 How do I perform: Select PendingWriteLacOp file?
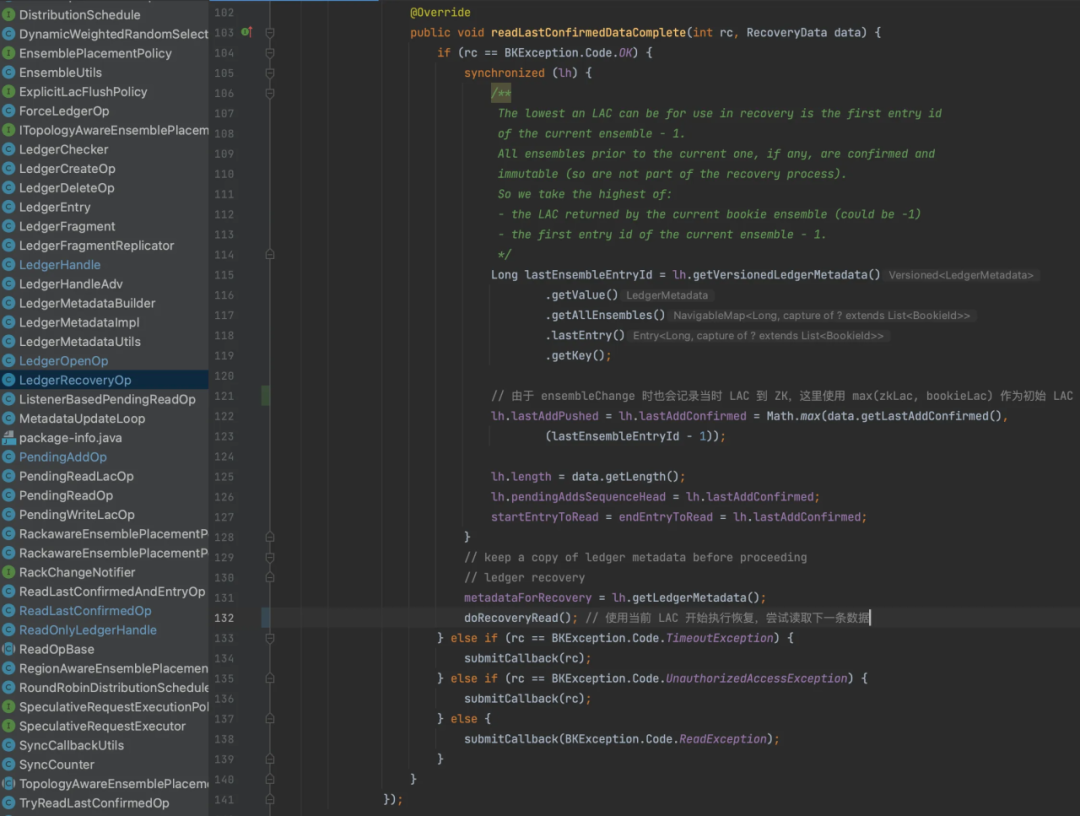tap(76, 515)
